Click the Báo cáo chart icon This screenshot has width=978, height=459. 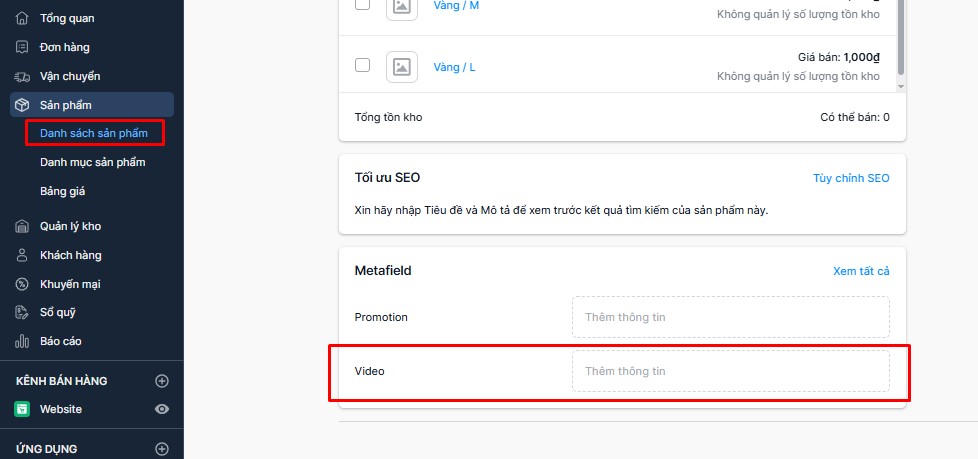22,341
